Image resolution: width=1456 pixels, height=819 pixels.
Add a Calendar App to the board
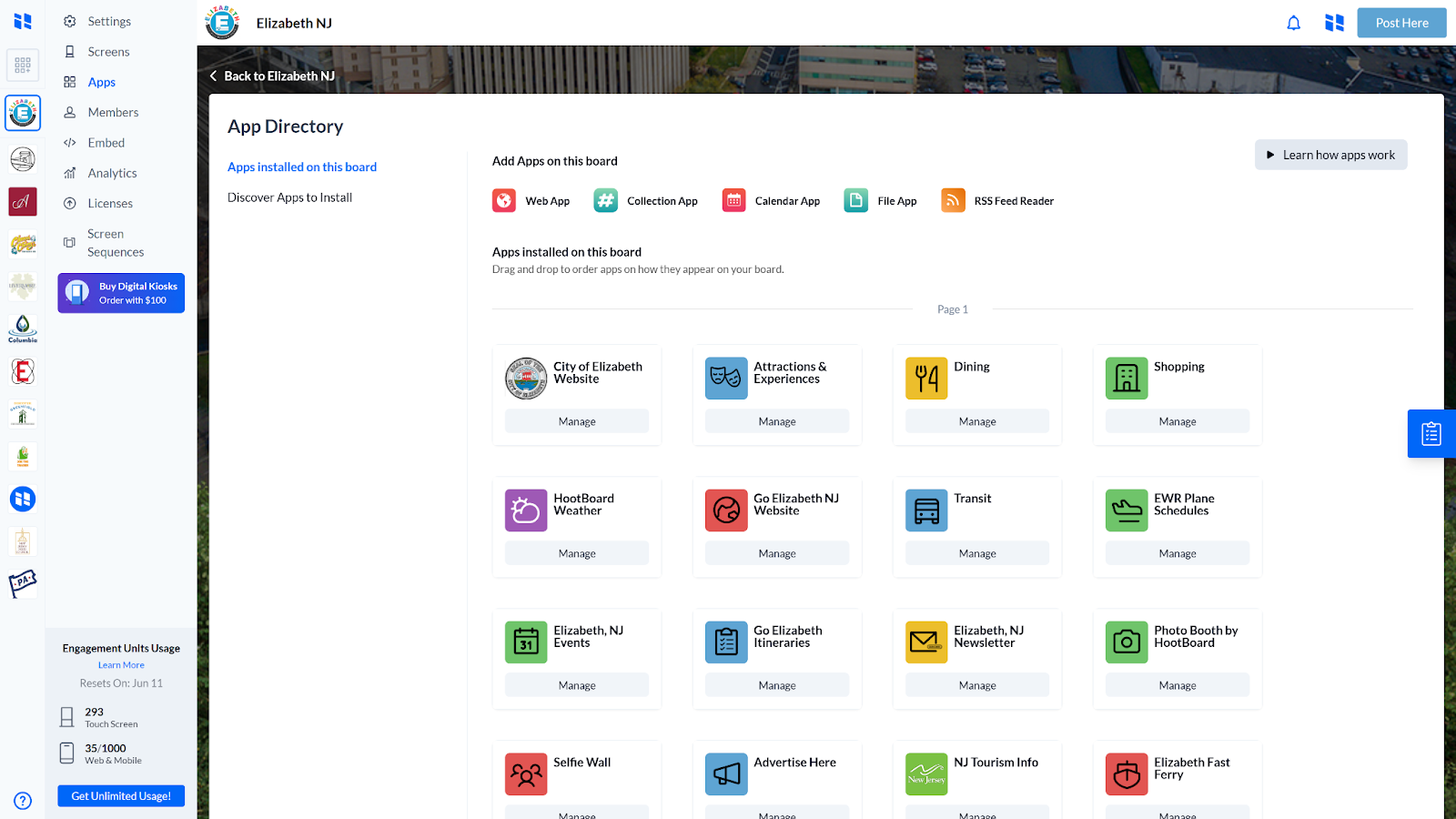click(772, 200)
